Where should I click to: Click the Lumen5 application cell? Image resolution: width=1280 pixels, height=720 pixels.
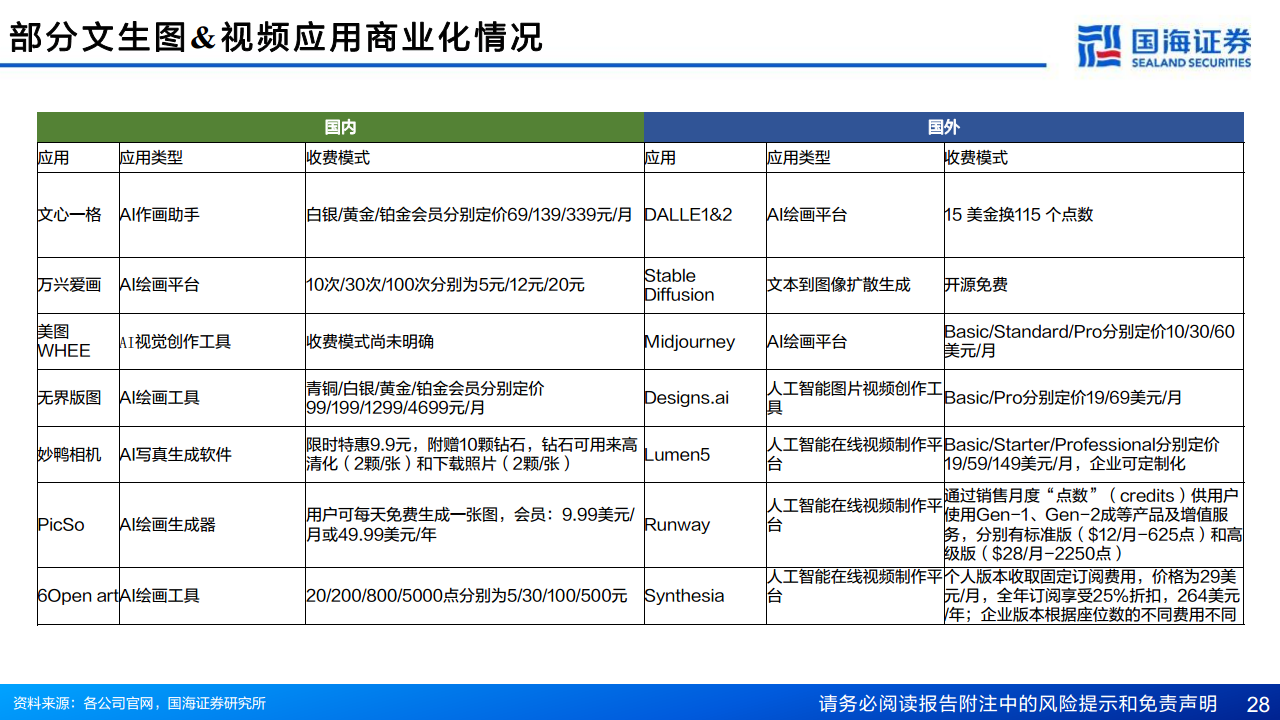click(705, 455)
